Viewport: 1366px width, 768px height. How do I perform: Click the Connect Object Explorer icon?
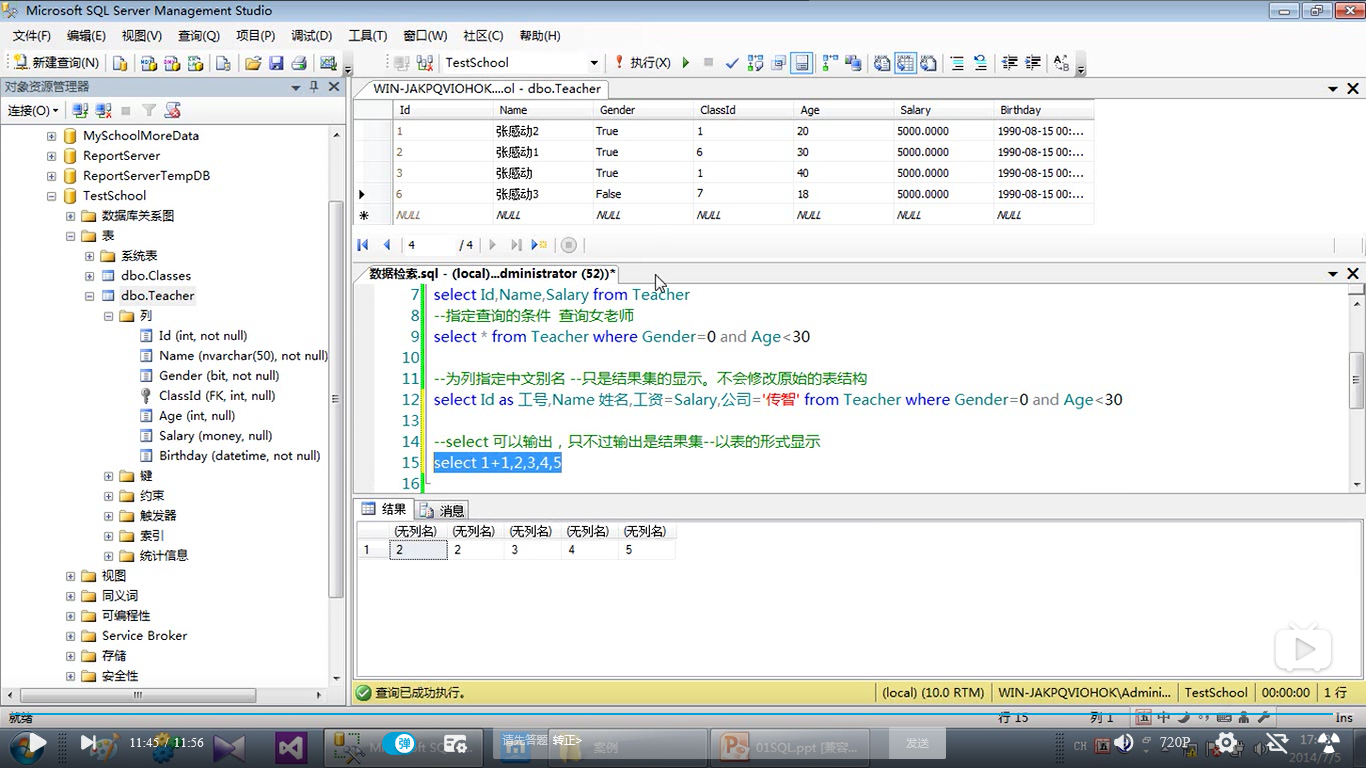80,110
